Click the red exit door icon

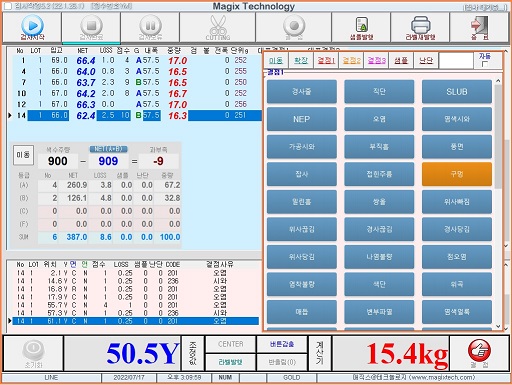coord(480,24)
